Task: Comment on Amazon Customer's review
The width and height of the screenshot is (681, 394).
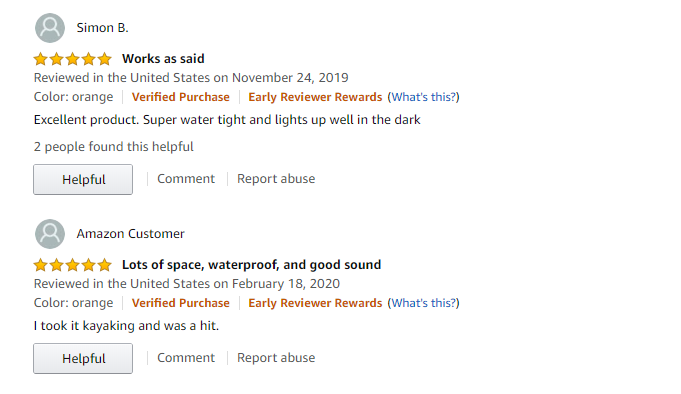Action: click(186, 358)
